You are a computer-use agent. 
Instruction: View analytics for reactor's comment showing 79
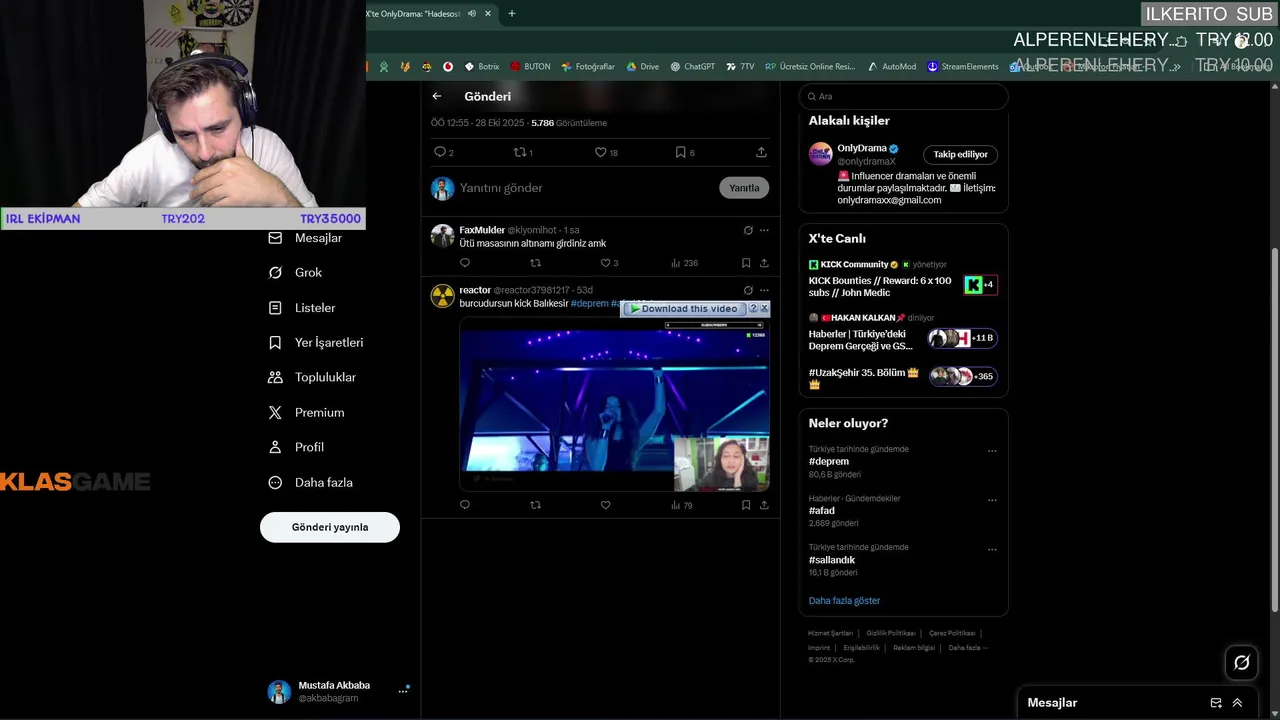click(x=682, y=505)
